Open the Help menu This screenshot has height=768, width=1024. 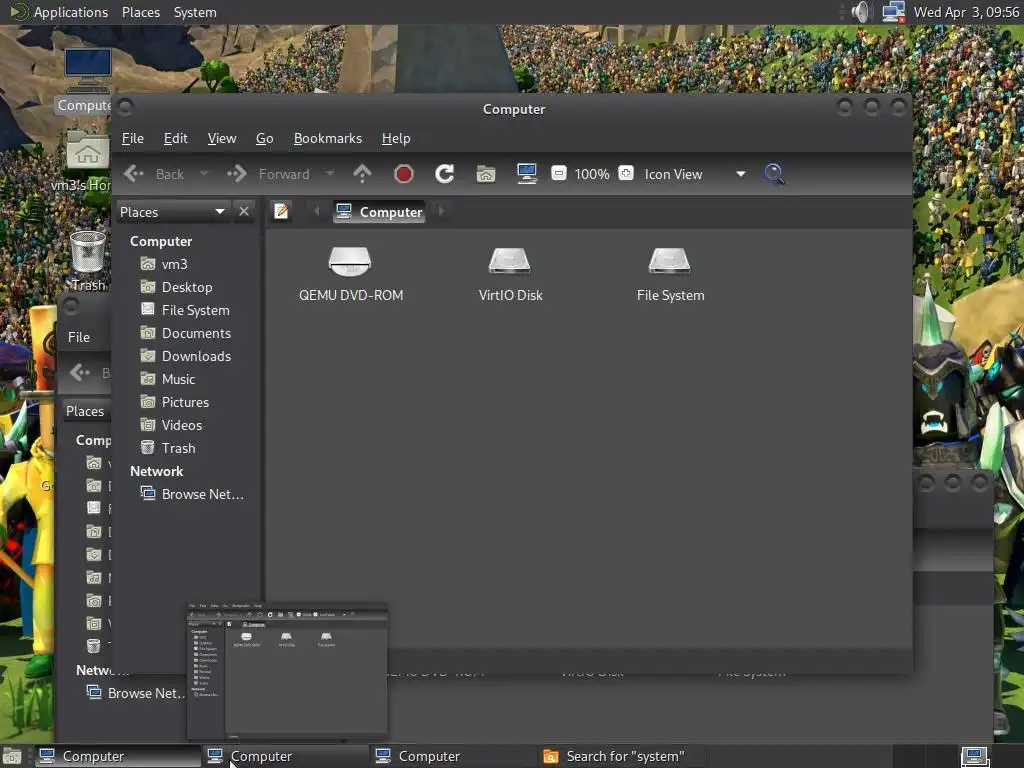point(396,138)
